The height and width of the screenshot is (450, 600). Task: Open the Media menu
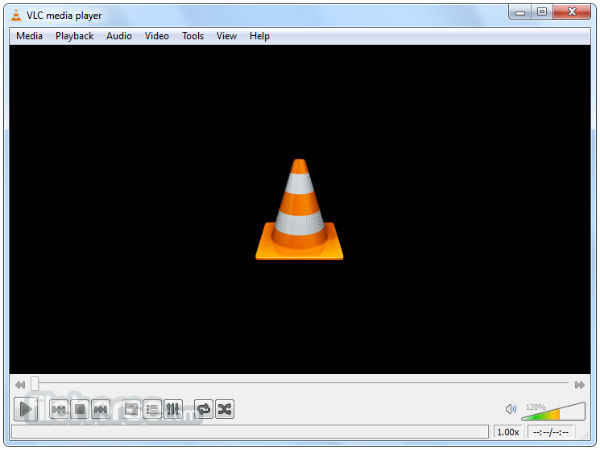tap(29, 36)
